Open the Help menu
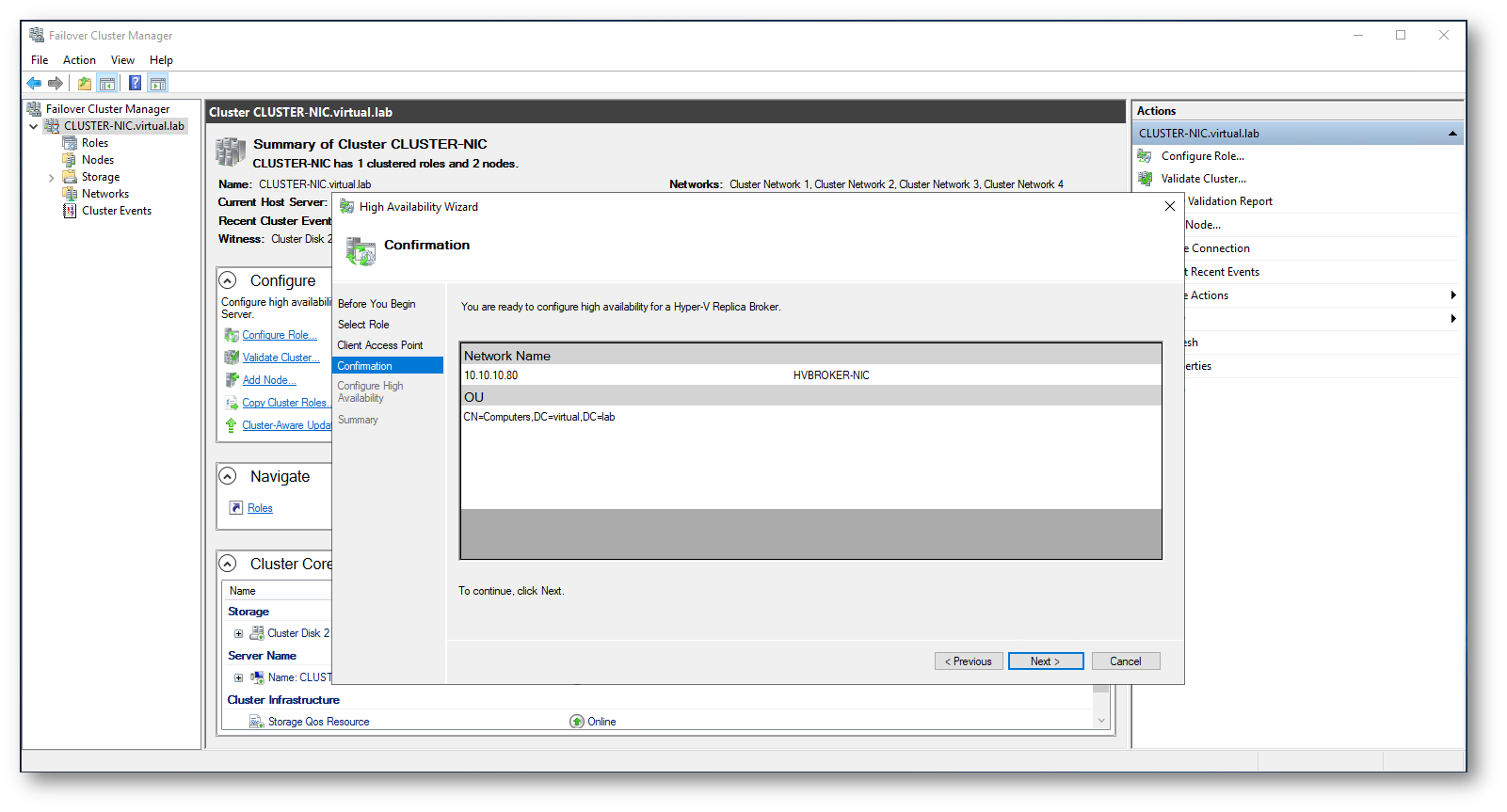The height and width of the screenshot is (812, 1507). tap(161, 60)
